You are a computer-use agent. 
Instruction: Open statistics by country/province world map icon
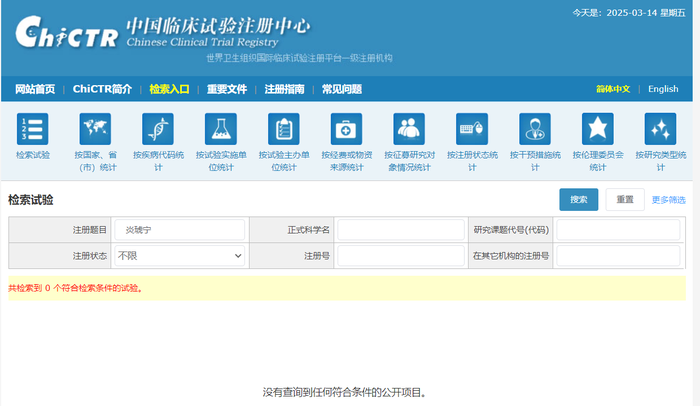95,129
